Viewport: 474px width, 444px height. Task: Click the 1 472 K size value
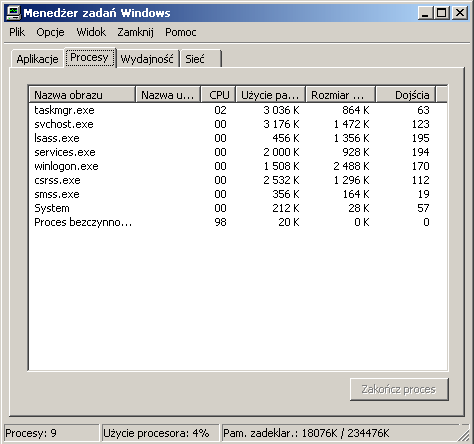351,124
